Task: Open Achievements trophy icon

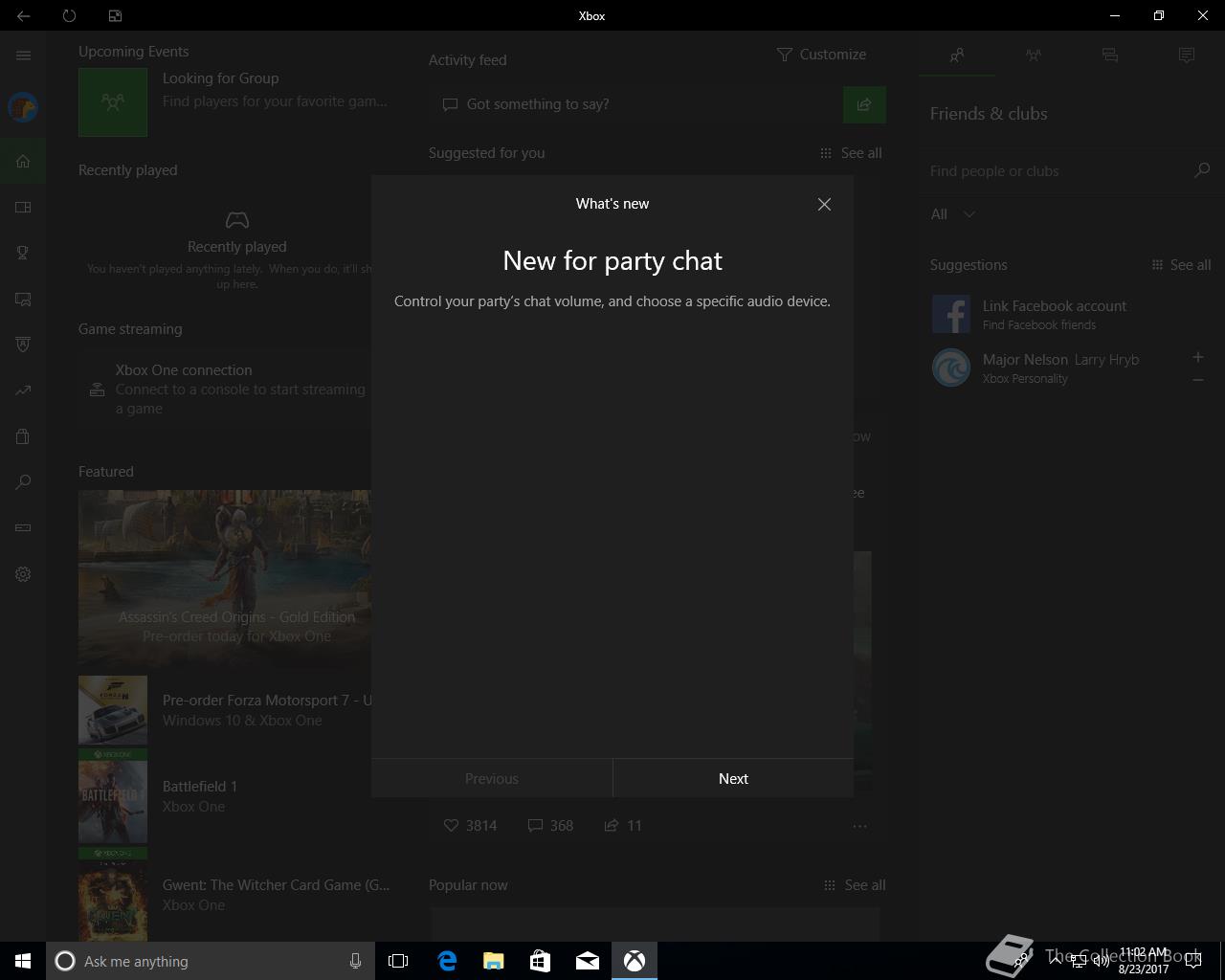Action: (23, 253)
